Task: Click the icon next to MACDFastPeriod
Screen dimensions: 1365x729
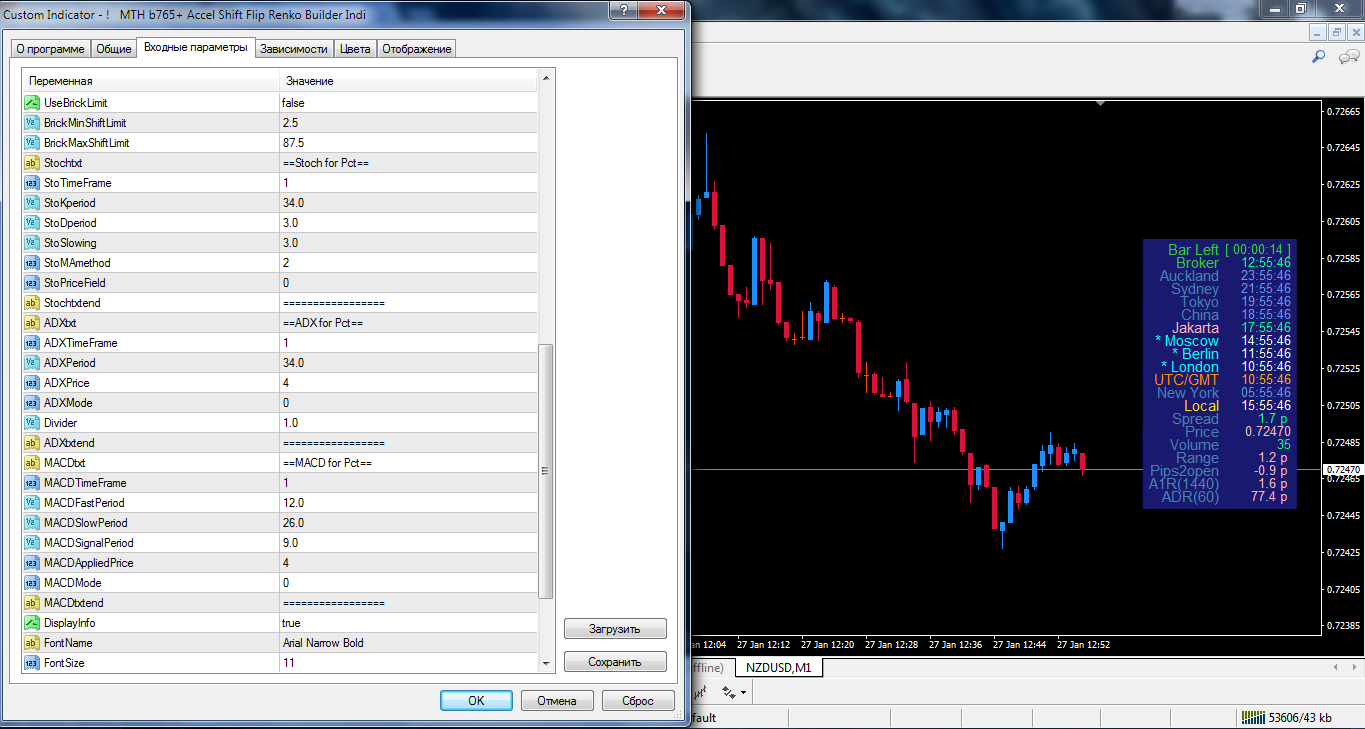Action: pos(31,503)
